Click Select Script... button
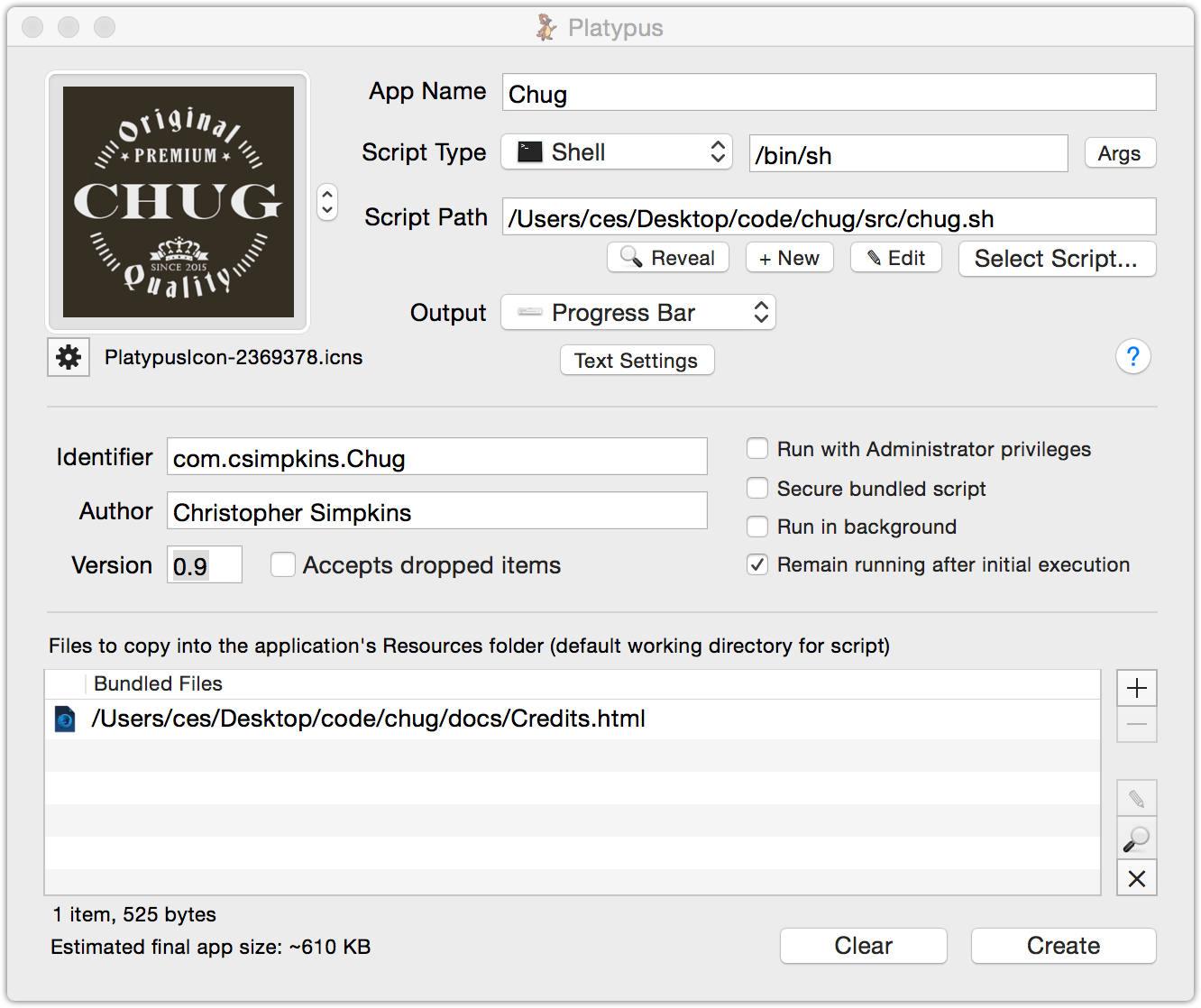Image resolution: width=1201 pixels, height=1008 pixels. pos(1057,259)
